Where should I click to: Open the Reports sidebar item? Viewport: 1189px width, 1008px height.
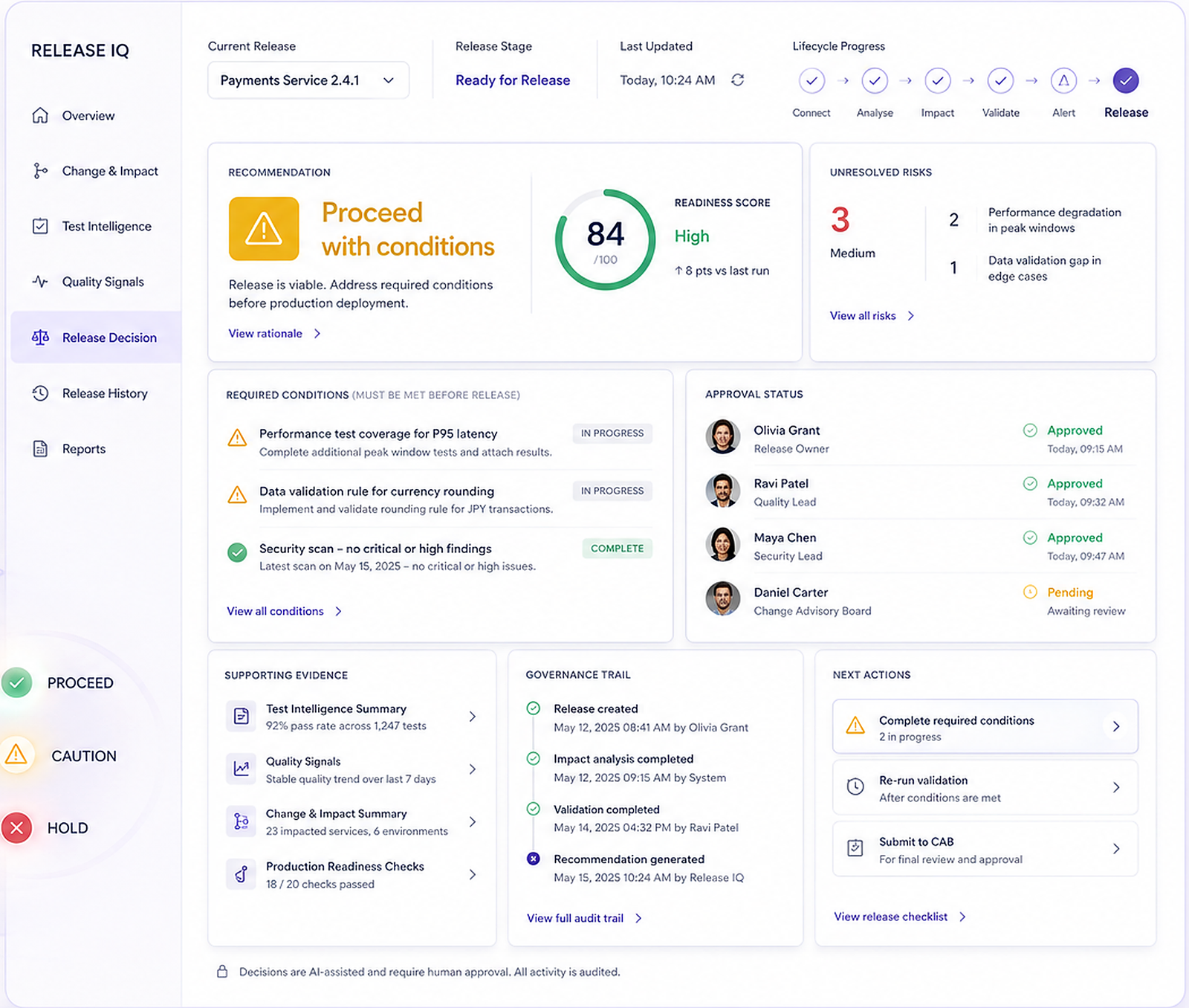97,449
